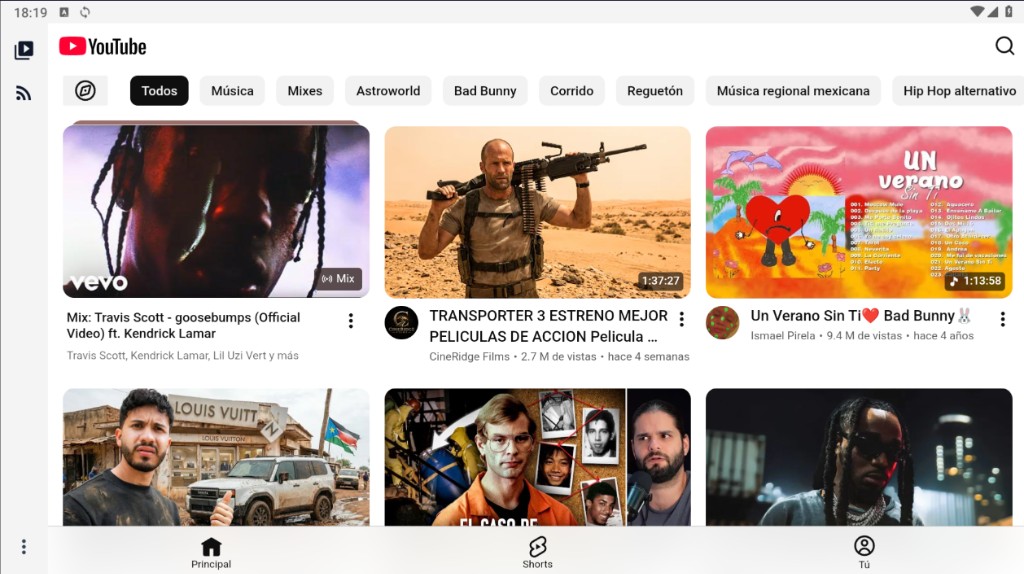Viewport: 1024px width, 574px height.
Task: Select Música regional mexicana chip
Action: coord(793,91)
